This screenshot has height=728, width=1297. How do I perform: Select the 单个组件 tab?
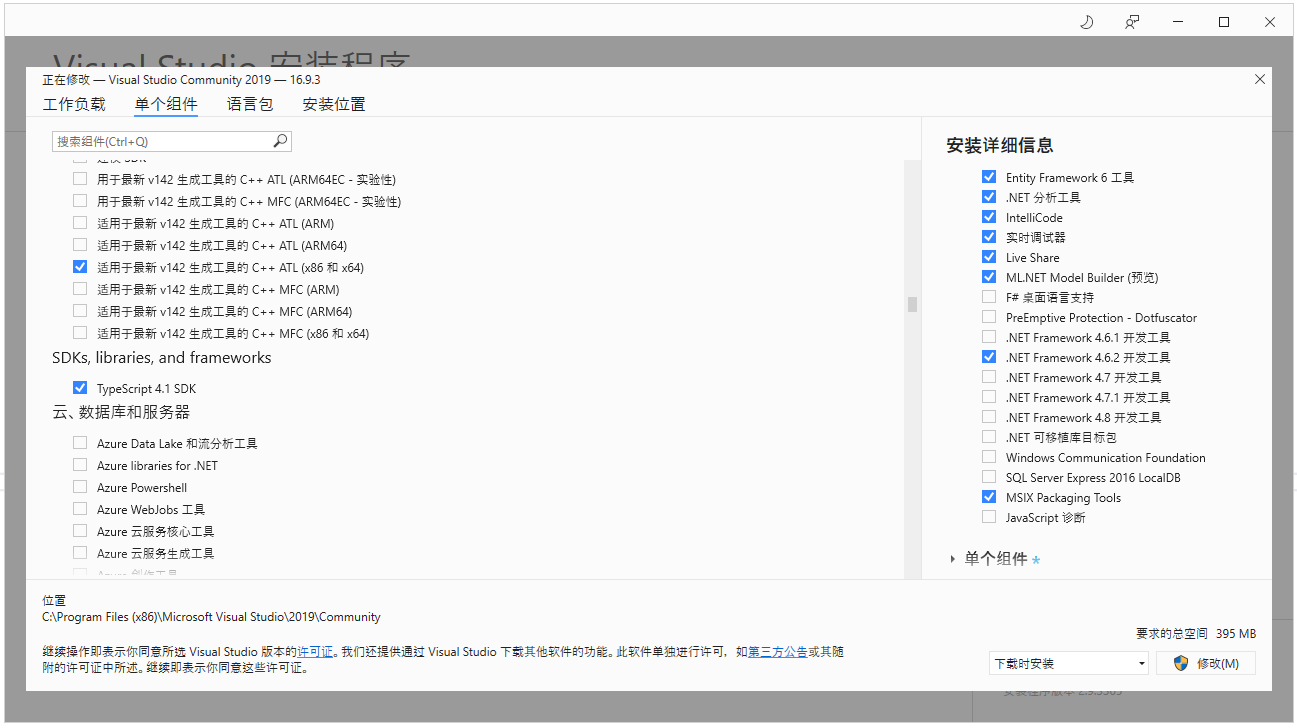(166, 104)
